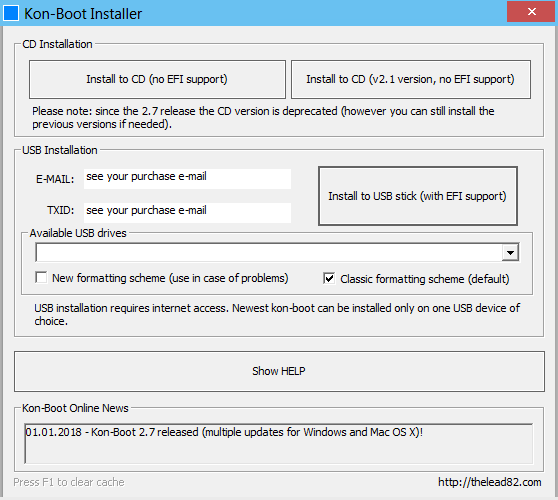
Task: Click the CD deprecation note text
Action: (263, 117)
